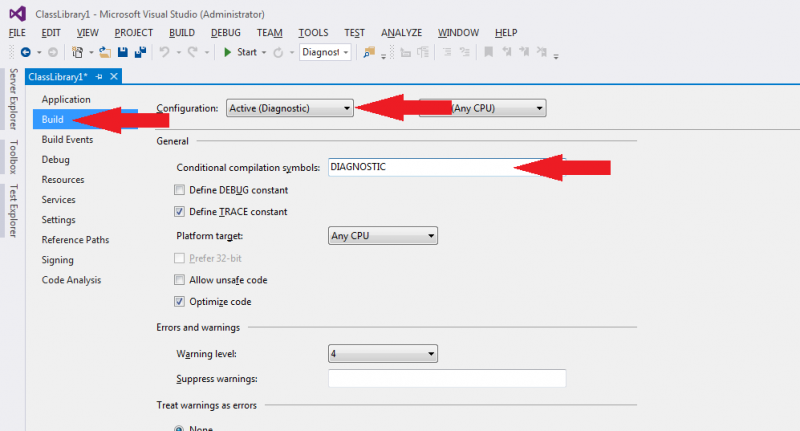
Task: Click the Comment out lines icon
Action: [x=447, y=52]
